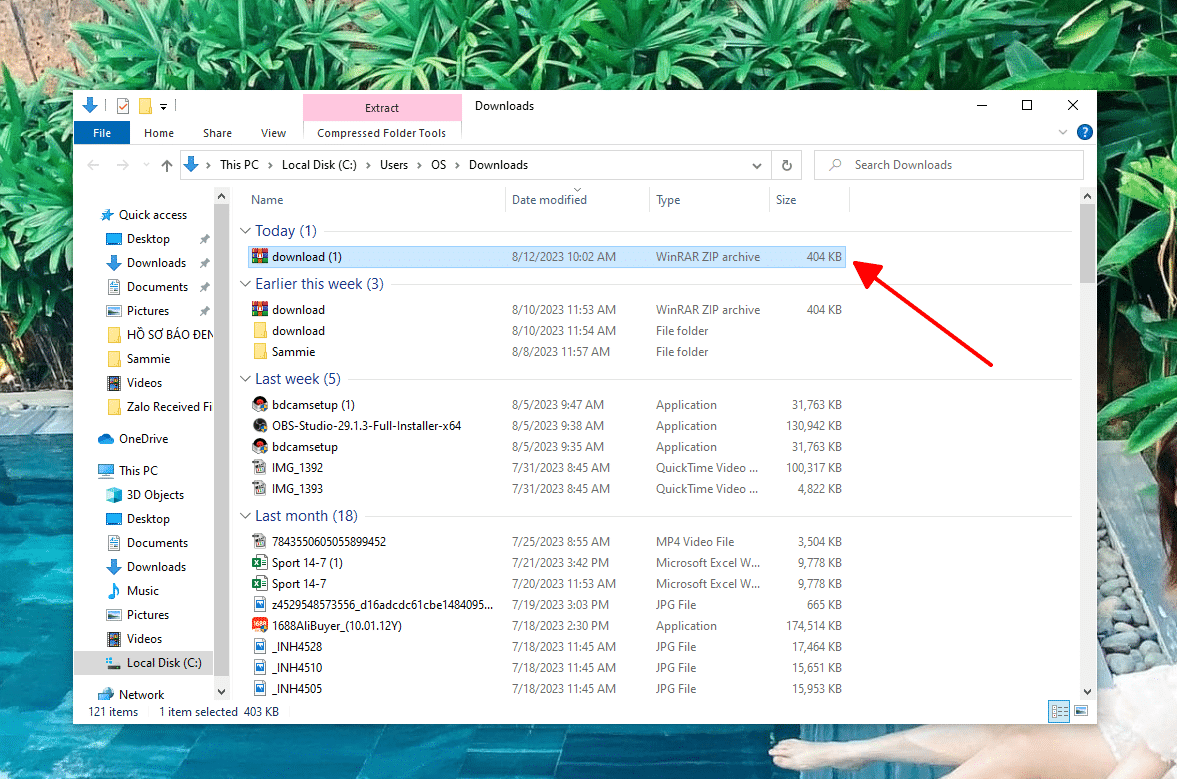
Task: Click the New folder icon in title bar
Action: coord(145,106)
